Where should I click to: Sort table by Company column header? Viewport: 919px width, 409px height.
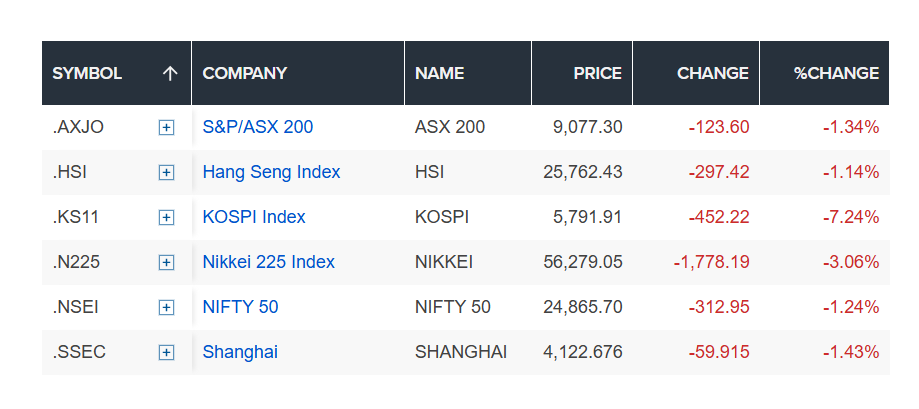pyautogui.click(x=245, y=73)
